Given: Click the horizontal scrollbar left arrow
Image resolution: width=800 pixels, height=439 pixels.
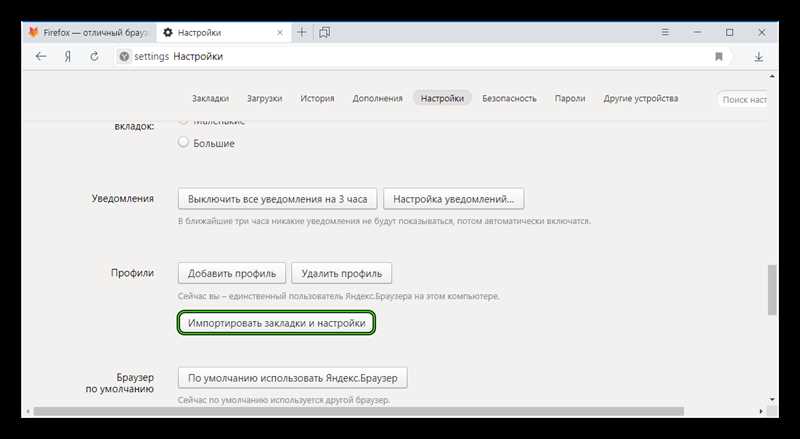Looking at the screenshot, I should coord(27,411).
